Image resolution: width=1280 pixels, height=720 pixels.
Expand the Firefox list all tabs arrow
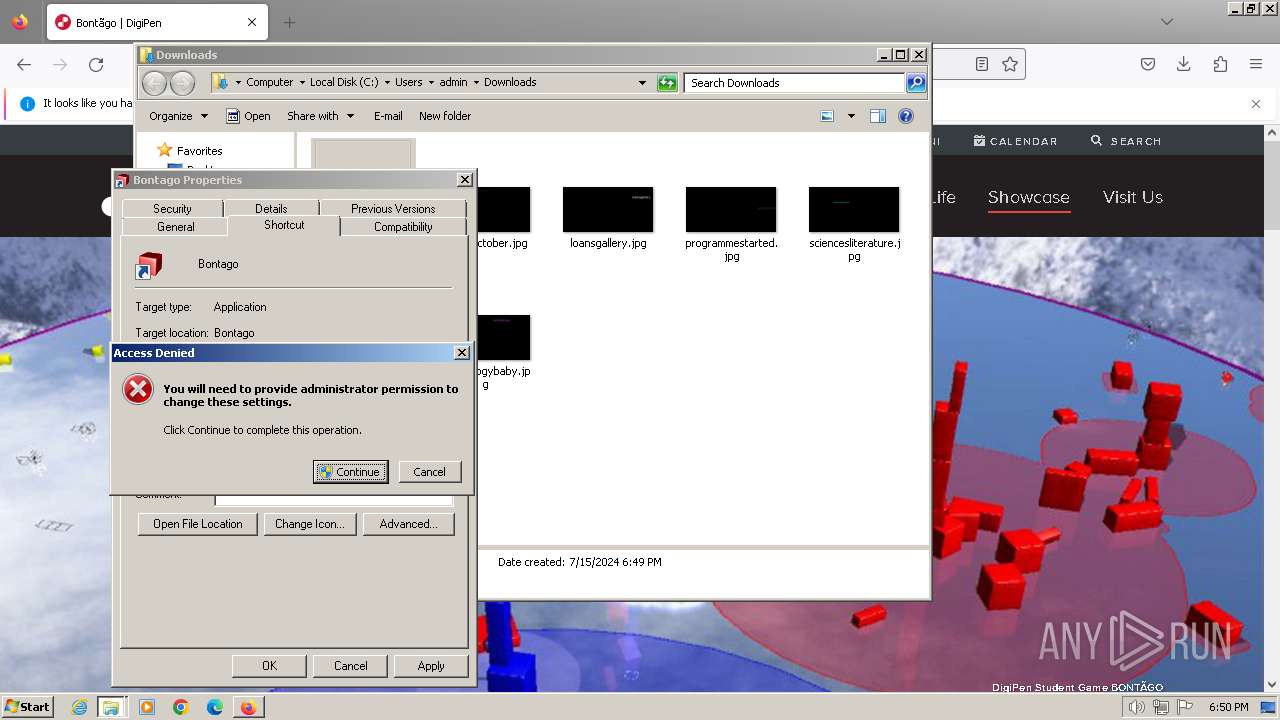coord(1167,22)
